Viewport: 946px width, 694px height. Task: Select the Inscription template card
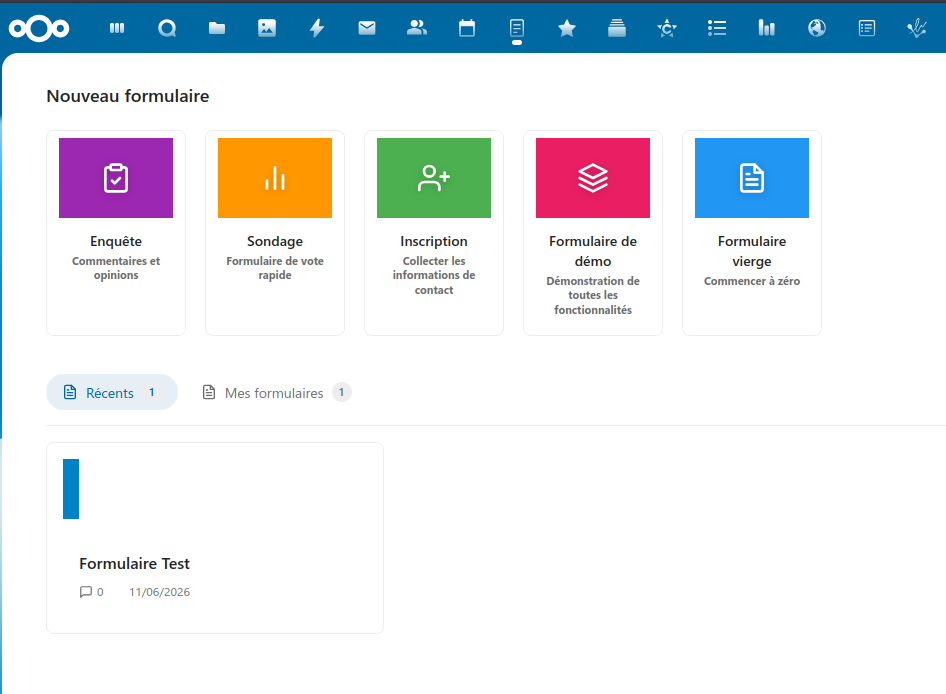click(x=434, y=233)
